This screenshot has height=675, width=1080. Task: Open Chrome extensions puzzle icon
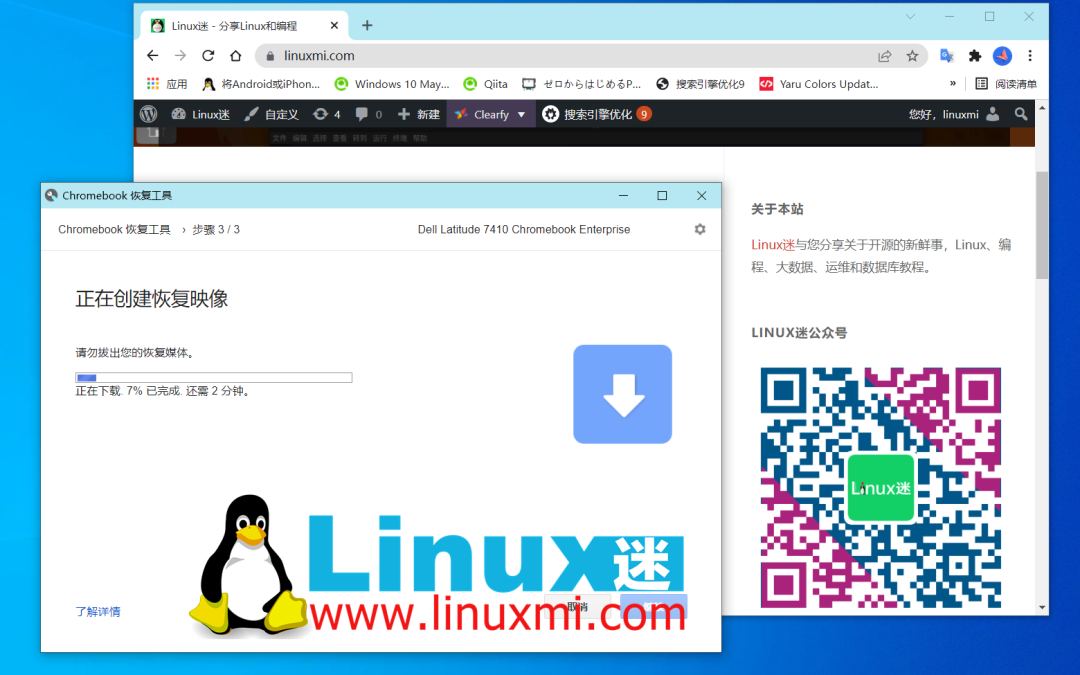(x=974, y=56)
